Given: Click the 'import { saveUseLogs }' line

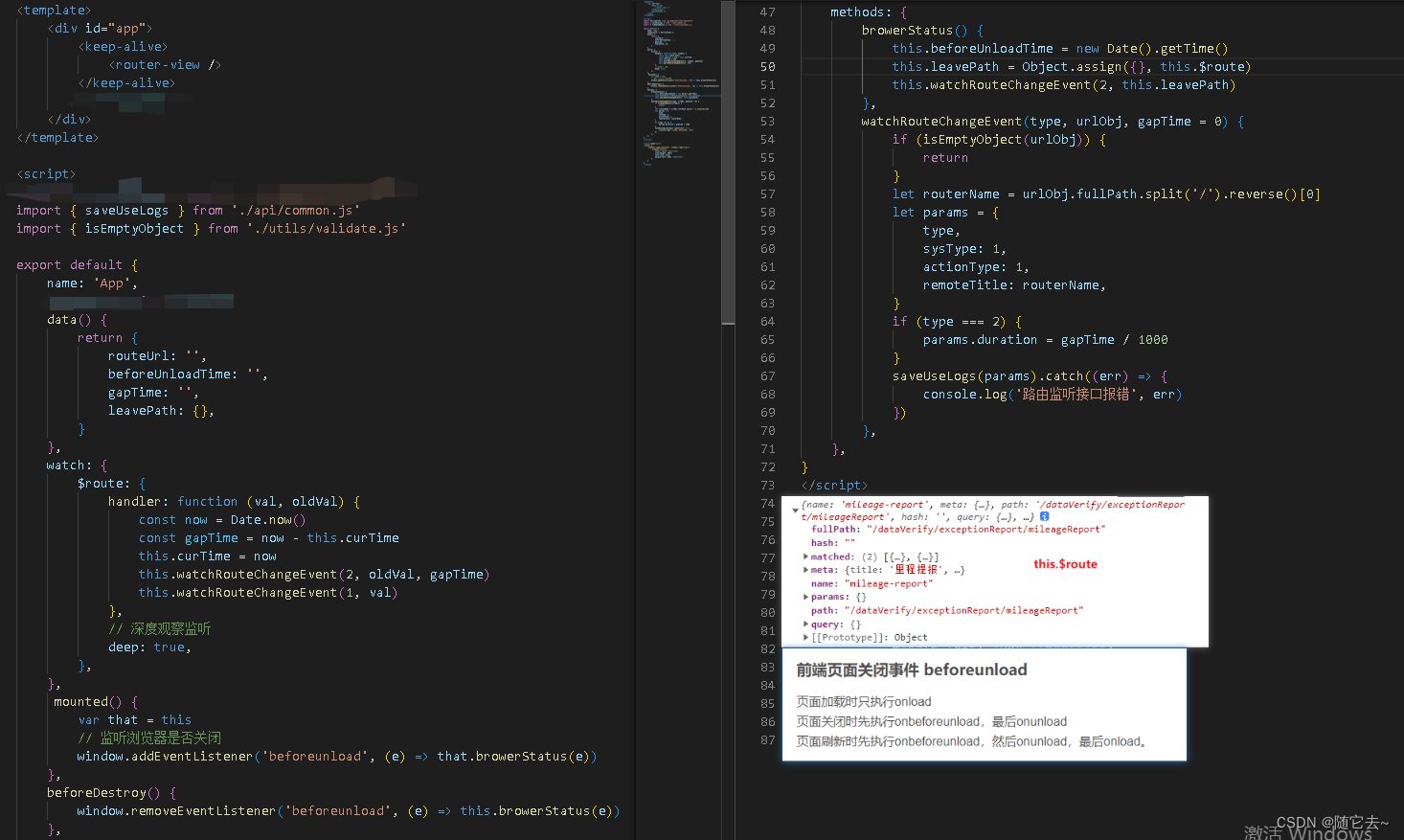Looking at the screenshot, I should (189, 211).
